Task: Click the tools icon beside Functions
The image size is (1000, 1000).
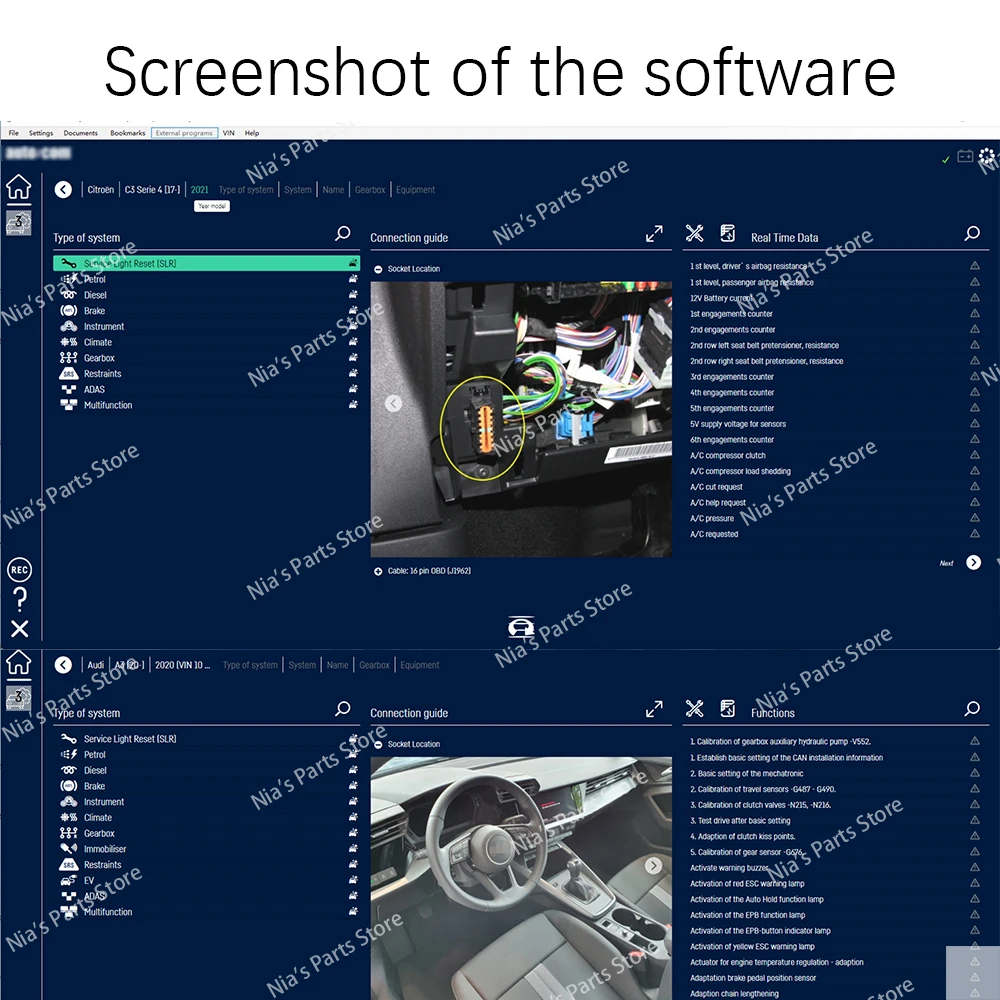Action: pyautogui.click(x=695, y=709)
